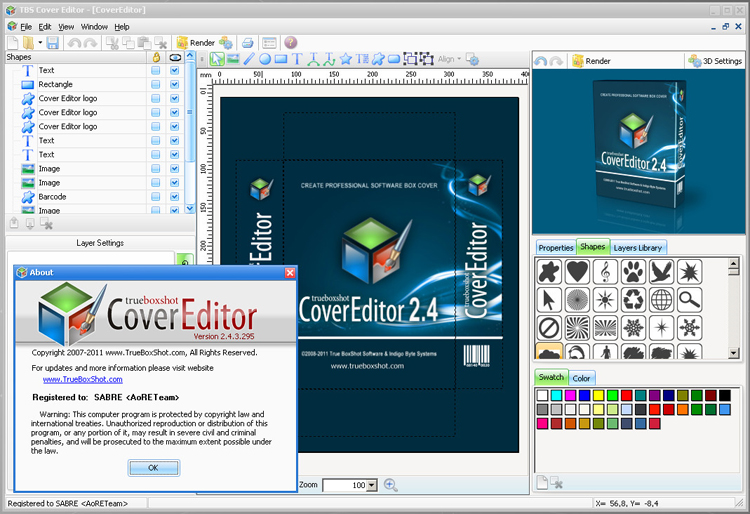Click the save disk icon

(x=52, y=43)
